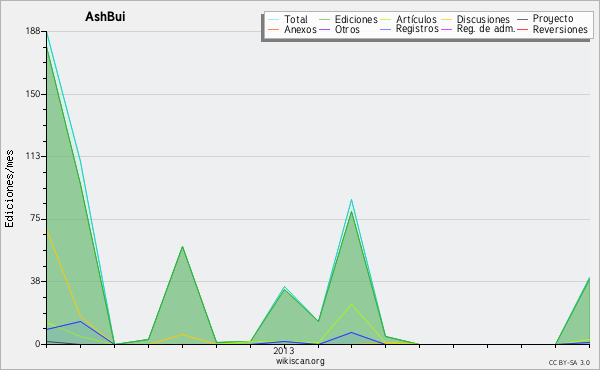Click the 75 y-axis label
This screenshot has width=600, height=370.
click(x=35, y=218)
